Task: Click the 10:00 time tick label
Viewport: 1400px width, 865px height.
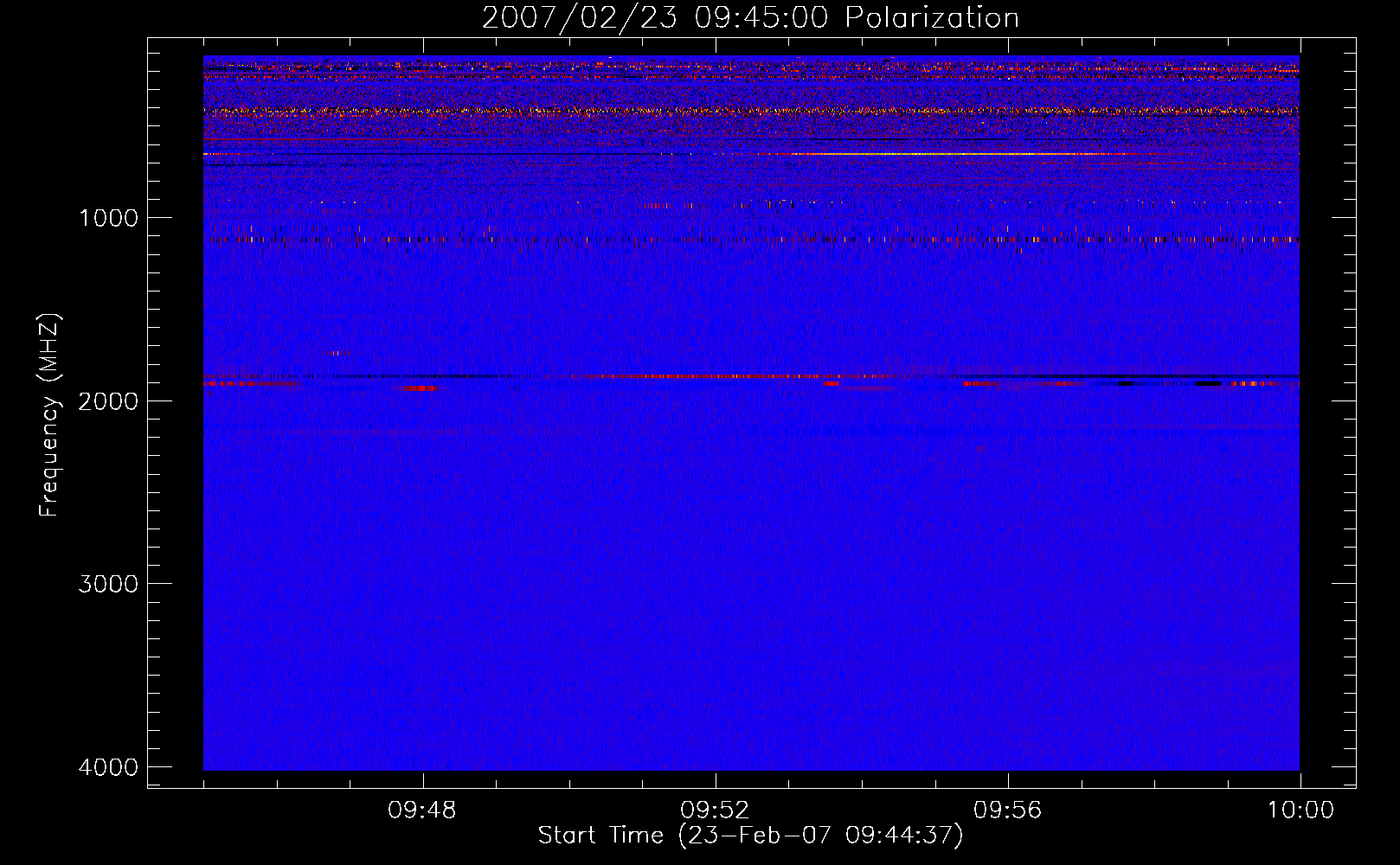Action: pyautogui.click(x=1300, y=811)
